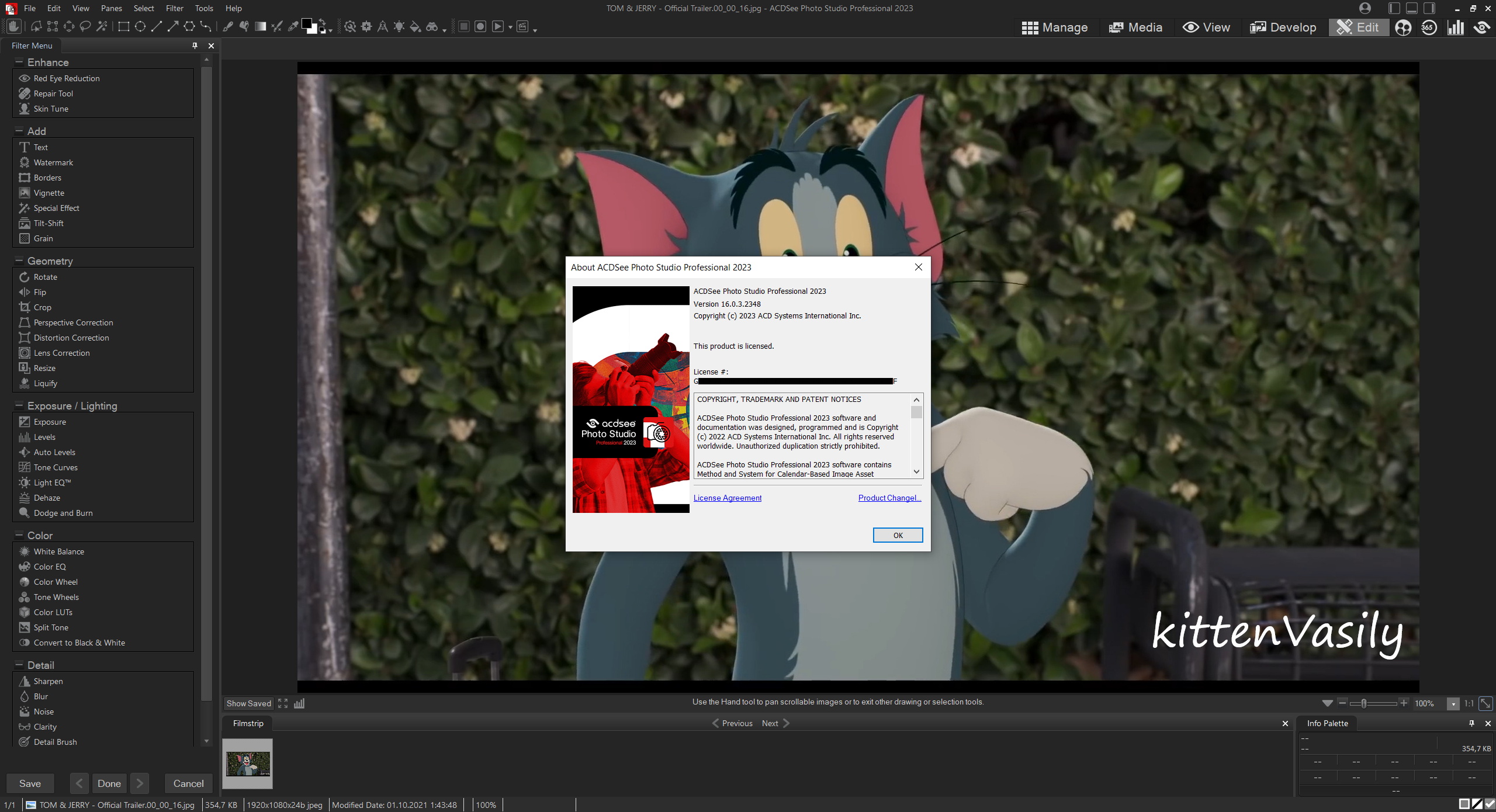Click the user account profile icon

click(x=1365, y=8)
